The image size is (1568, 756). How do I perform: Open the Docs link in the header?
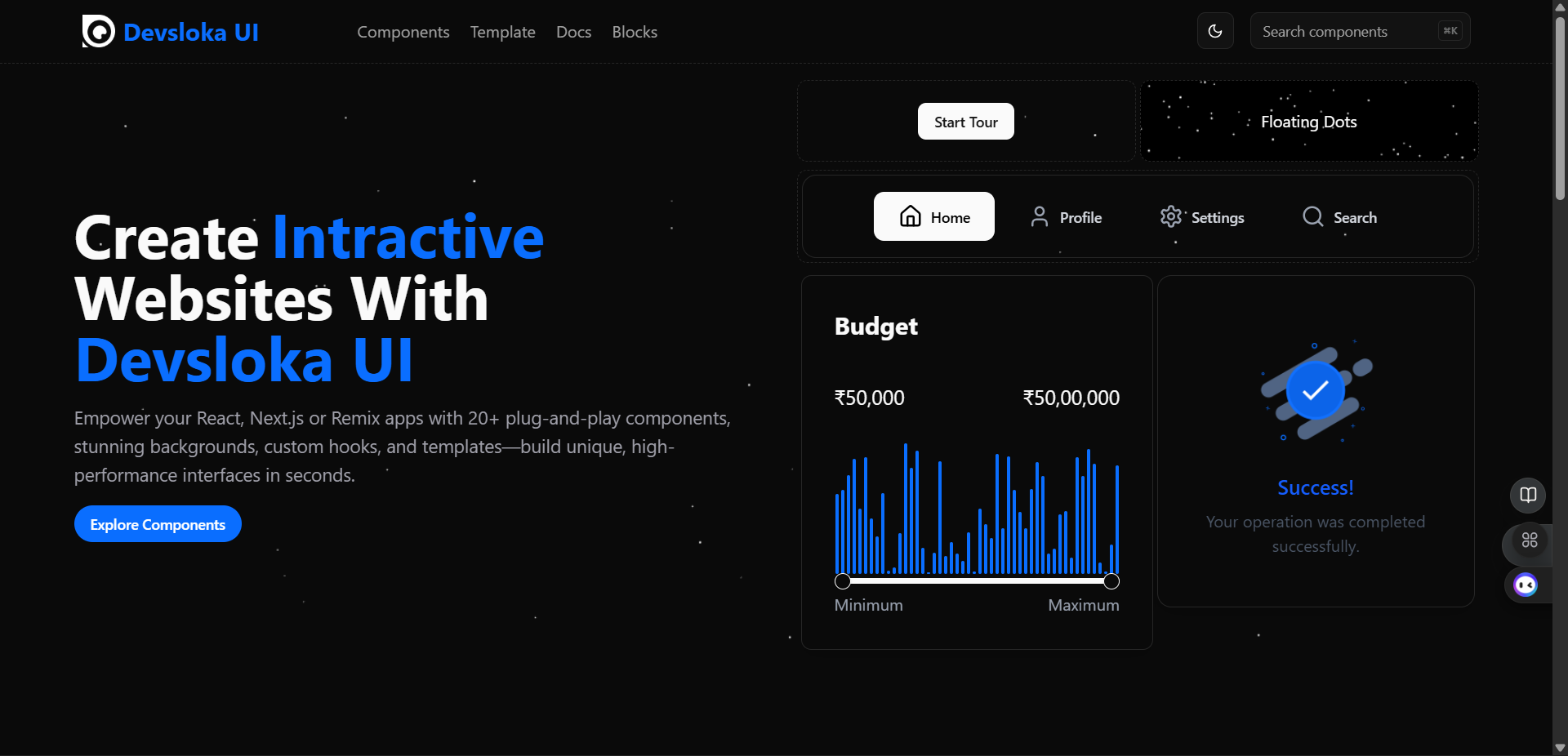click(x=573, y=32)
